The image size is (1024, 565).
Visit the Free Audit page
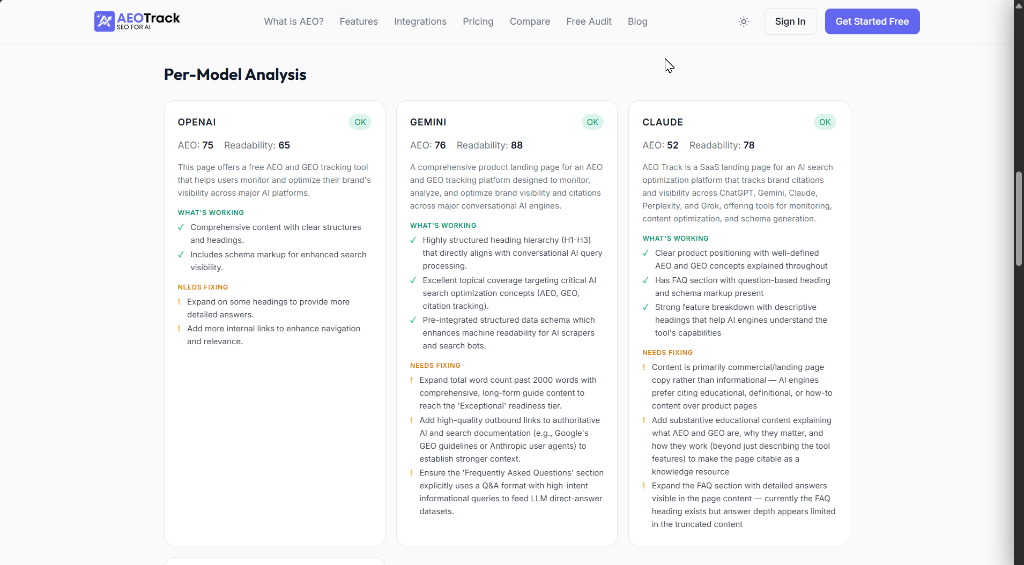588,22
